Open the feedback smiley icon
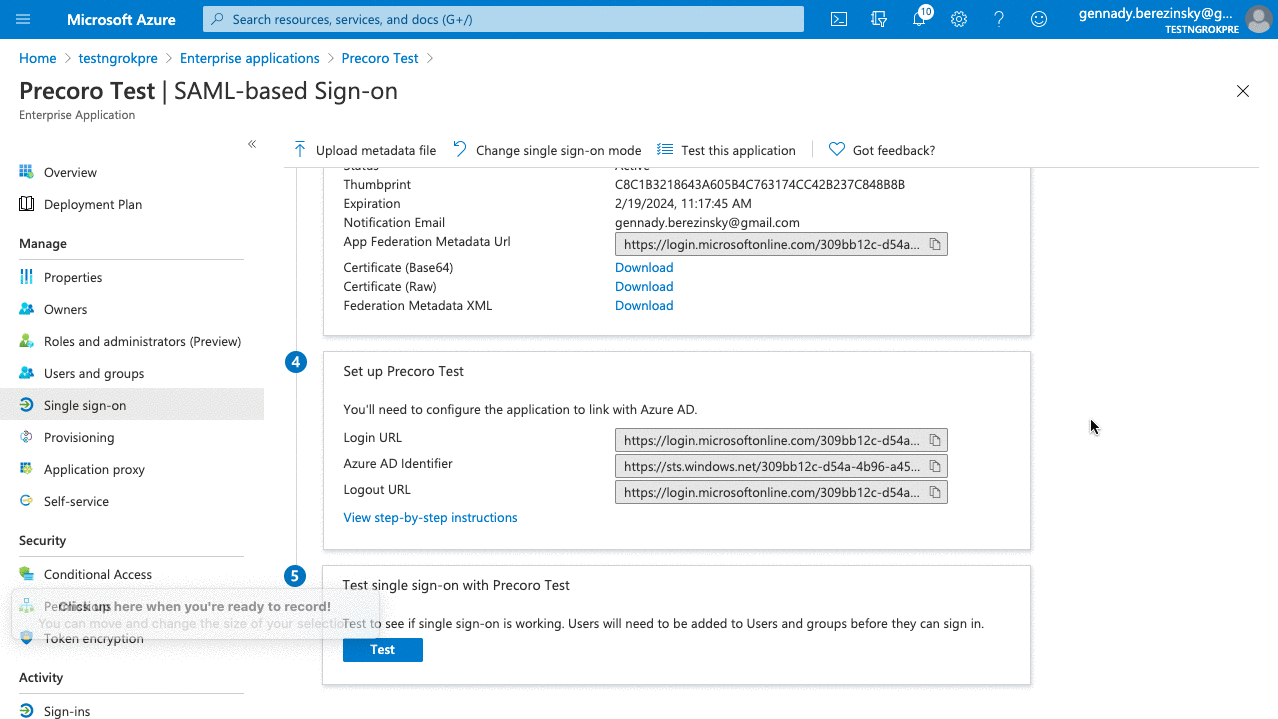Viewport: 1278px width, 719px height. point(1039,19)
